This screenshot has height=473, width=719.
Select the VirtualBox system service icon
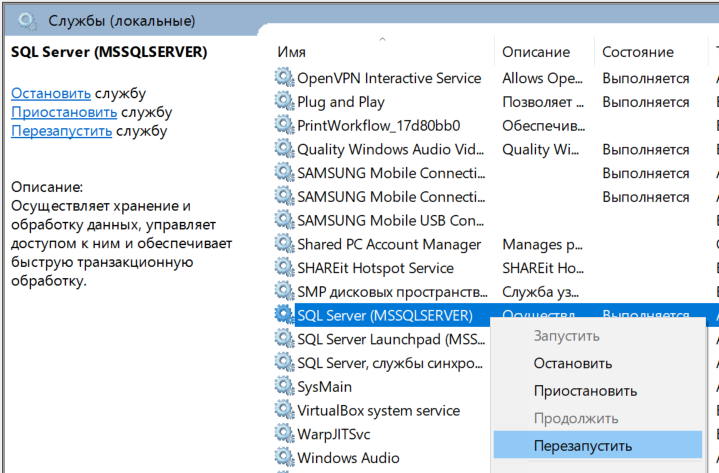click(284, 411)
